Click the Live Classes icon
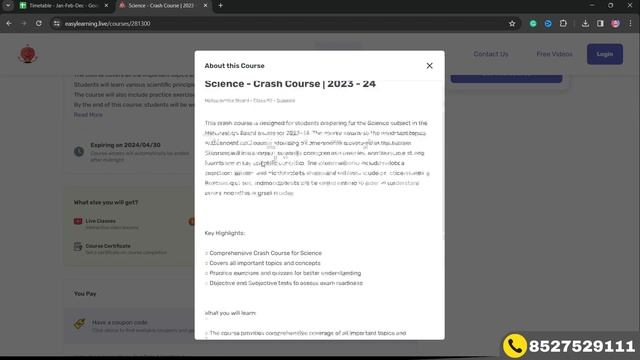 coord(78,221)
